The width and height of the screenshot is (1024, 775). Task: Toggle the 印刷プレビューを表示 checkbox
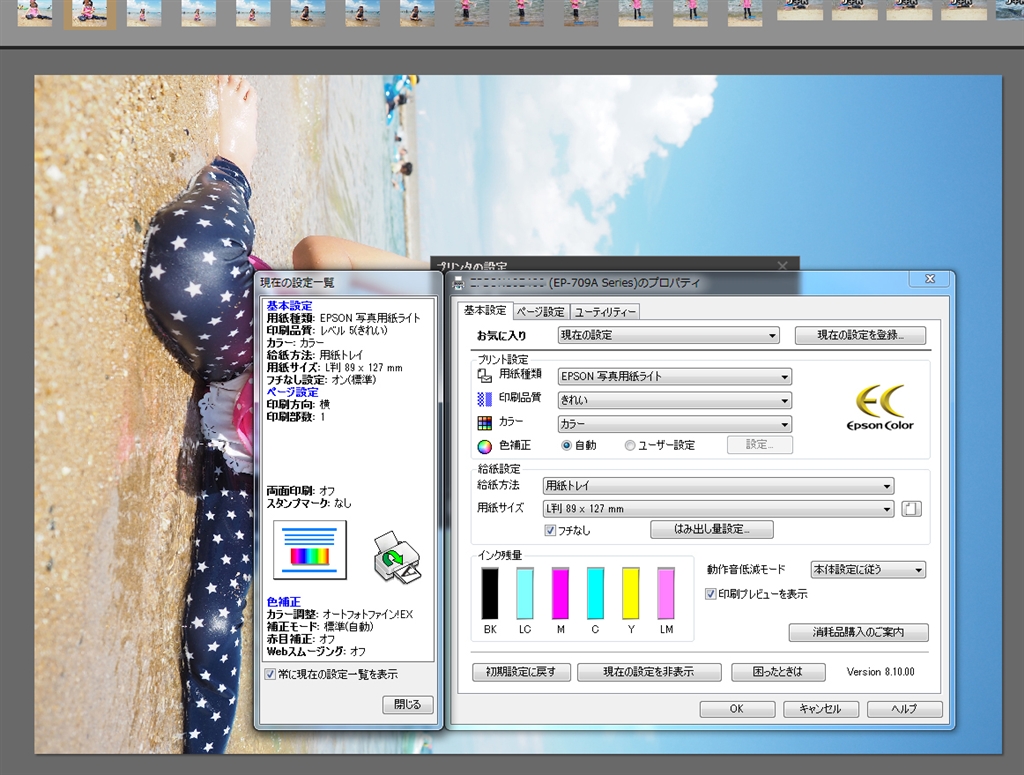[x=711, y=593]
